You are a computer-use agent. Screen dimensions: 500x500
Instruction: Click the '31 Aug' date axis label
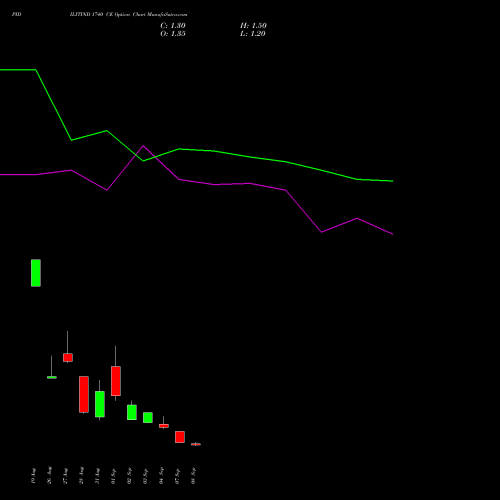pos(97,476)
